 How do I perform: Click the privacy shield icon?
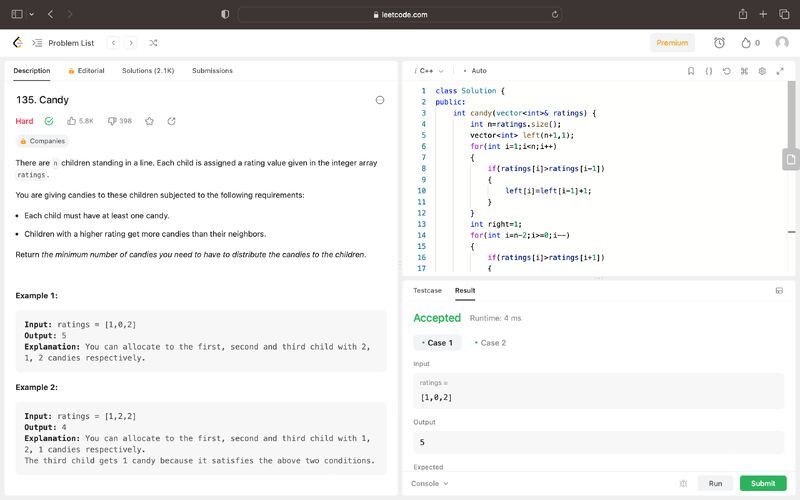[x=225, y=14]
